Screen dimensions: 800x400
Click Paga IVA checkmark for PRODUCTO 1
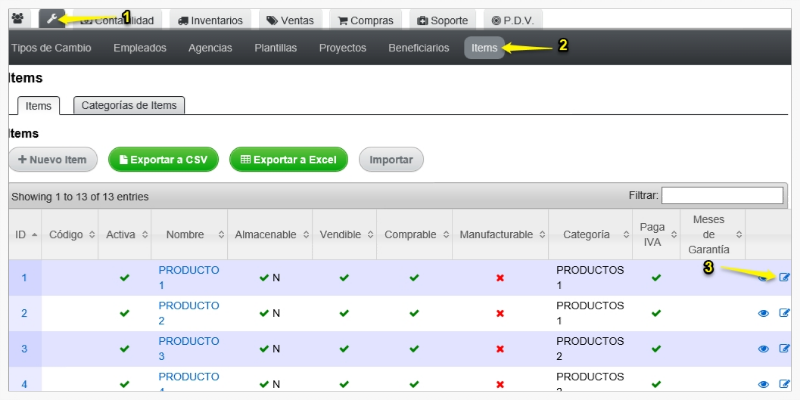point(656,278)
